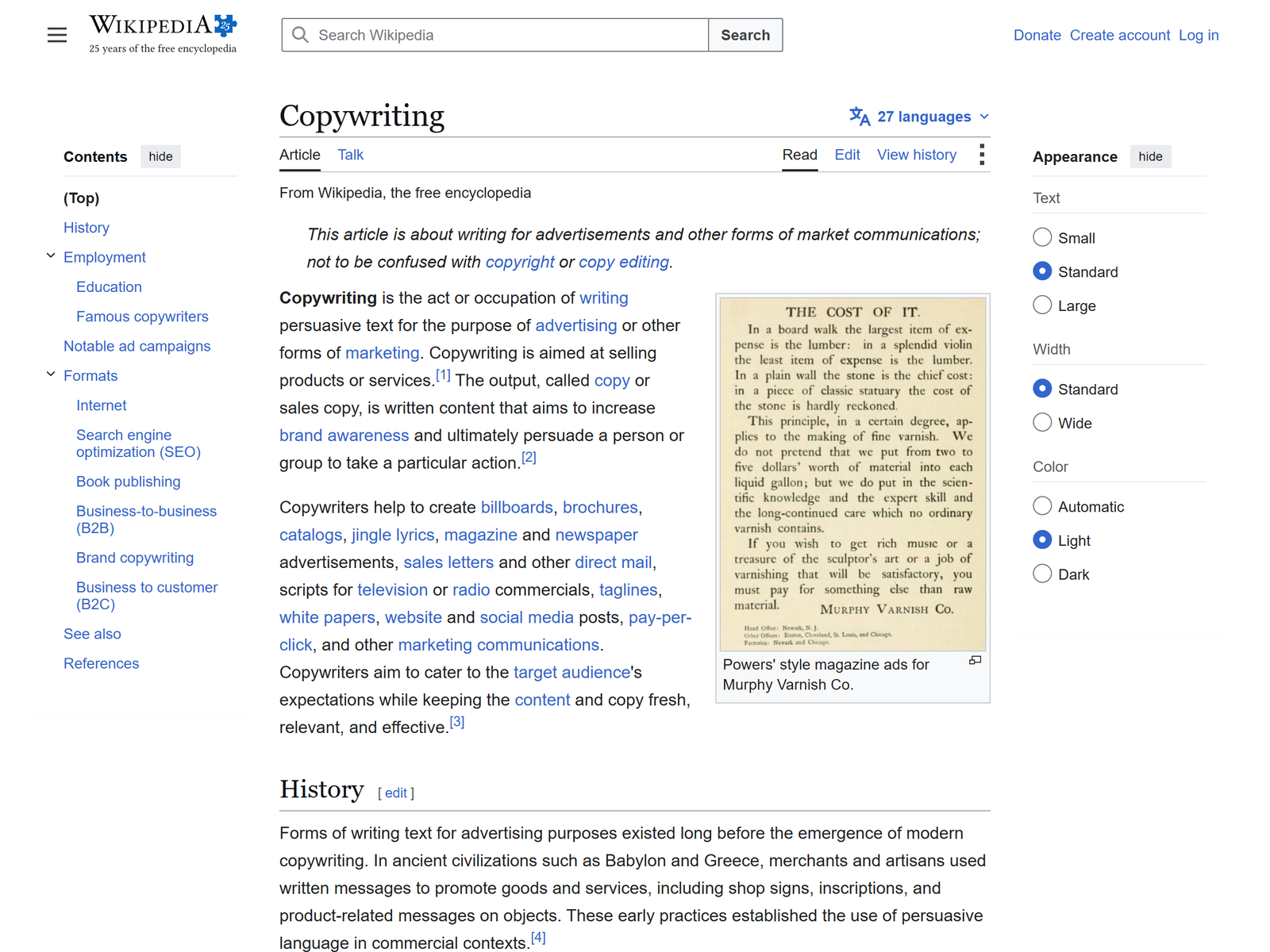Select the Read tab
Screen dimensions: 1270x952
coord(799,155)
